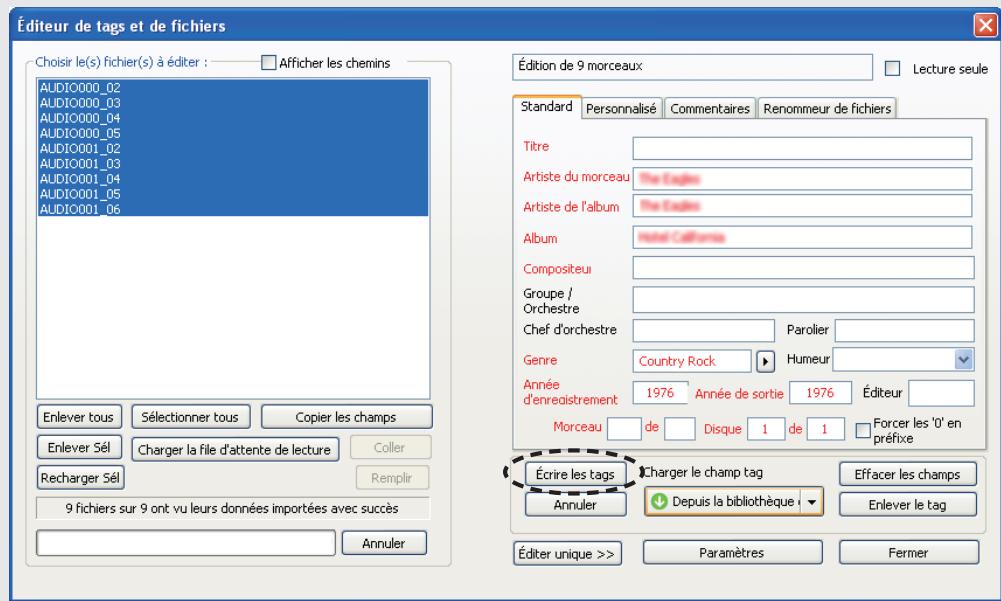Click the Album input field
Image resolution: width=1001 pixels, height=601 pixels.
[x=802, y=237]
